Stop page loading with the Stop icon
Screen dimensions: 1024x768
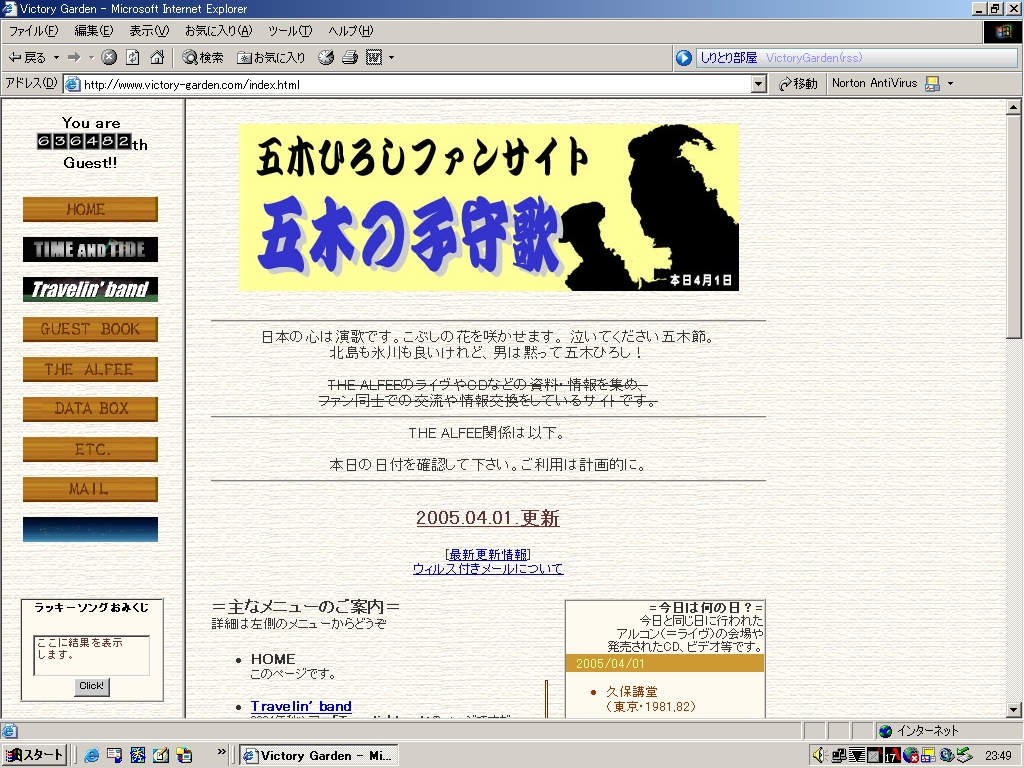click(x=109, y=57)
